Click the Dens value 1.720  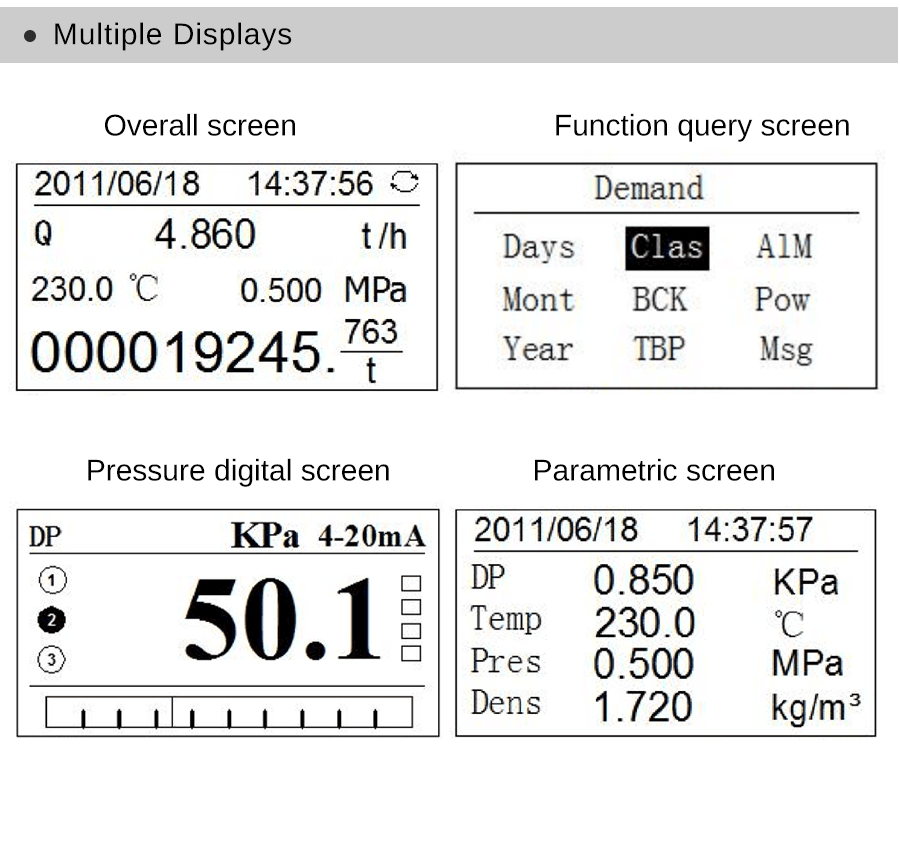click(x=642, y=707)
